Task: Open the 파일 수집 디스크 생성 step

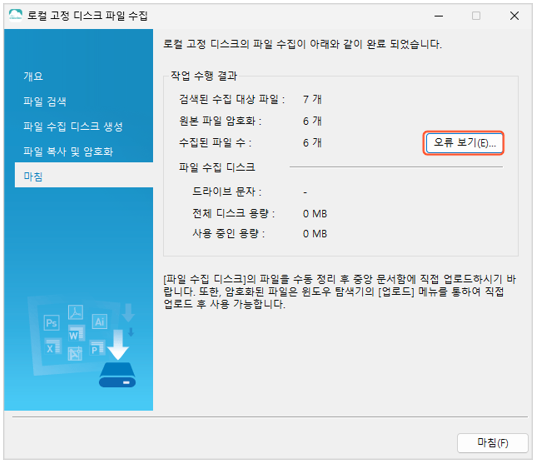Action: pyautogui.click(x=73, y=127)
